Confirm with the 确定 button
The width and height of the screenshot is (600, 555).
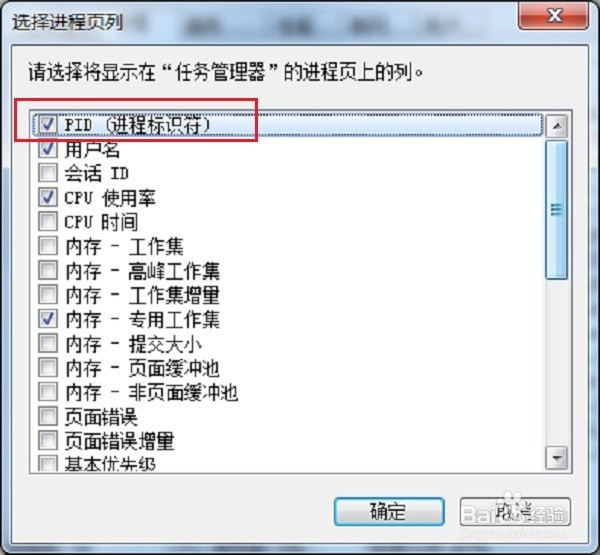point(389,511)
